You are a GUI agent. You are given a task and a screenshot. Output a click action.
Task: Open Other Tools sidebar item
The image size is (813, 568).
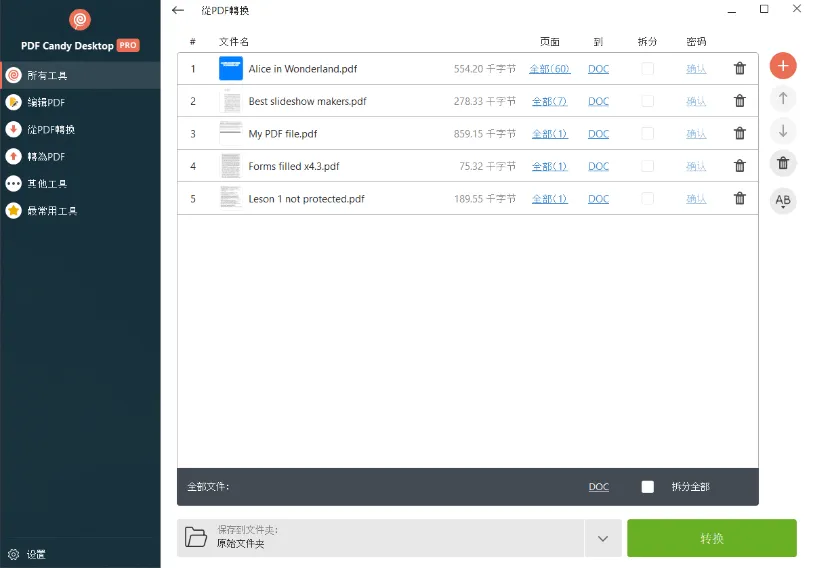(x=80, y=183)
